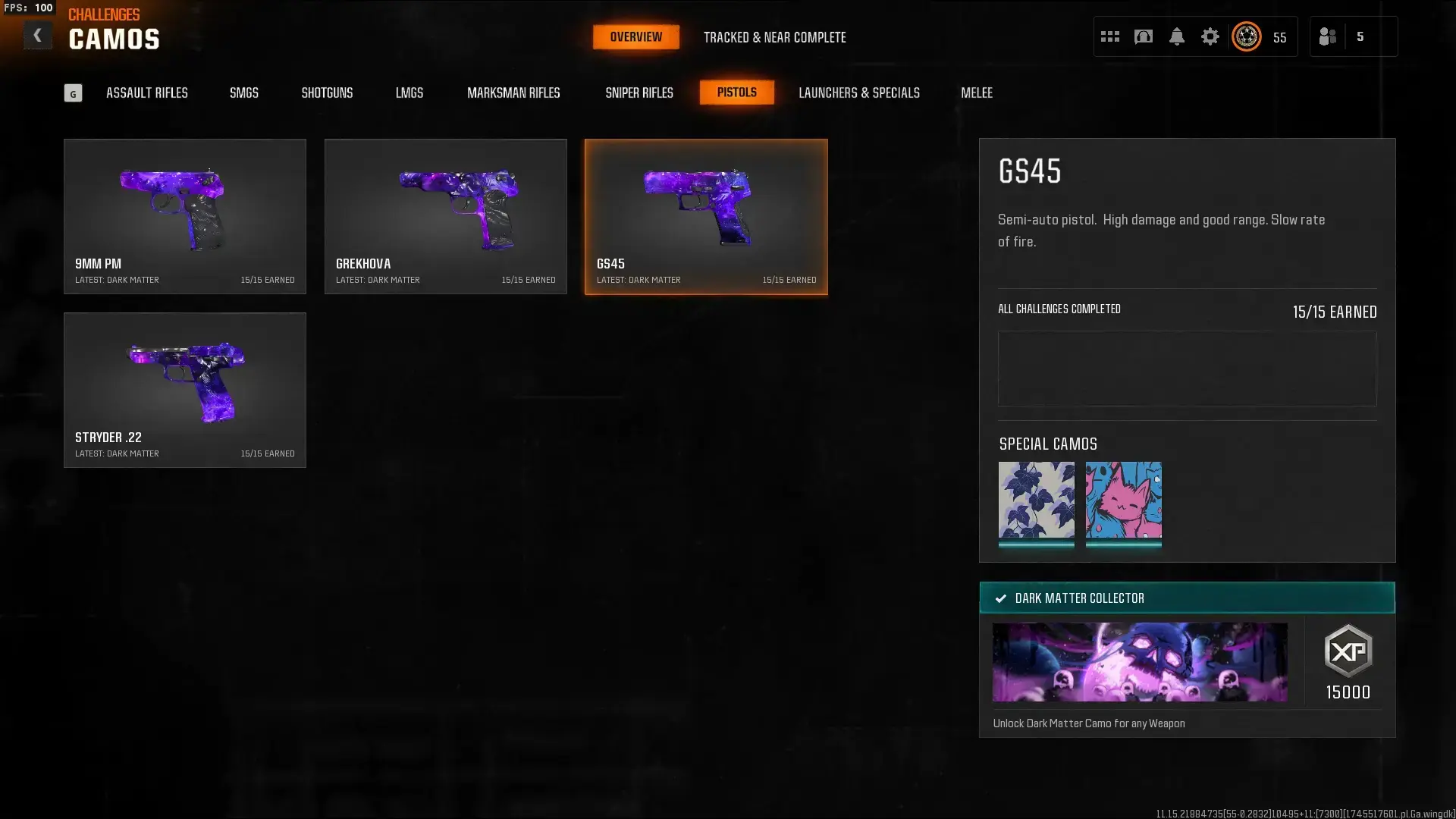Choose the pink cat special camo
The width and height of the screenshot is (1456, 819).
point(1123,501)
